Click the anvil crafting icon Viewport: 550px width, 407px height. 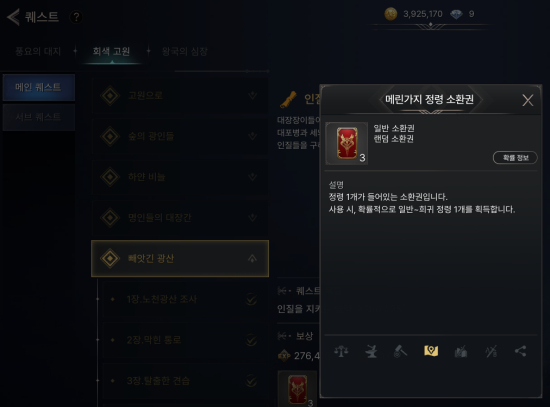coord(371,351)
